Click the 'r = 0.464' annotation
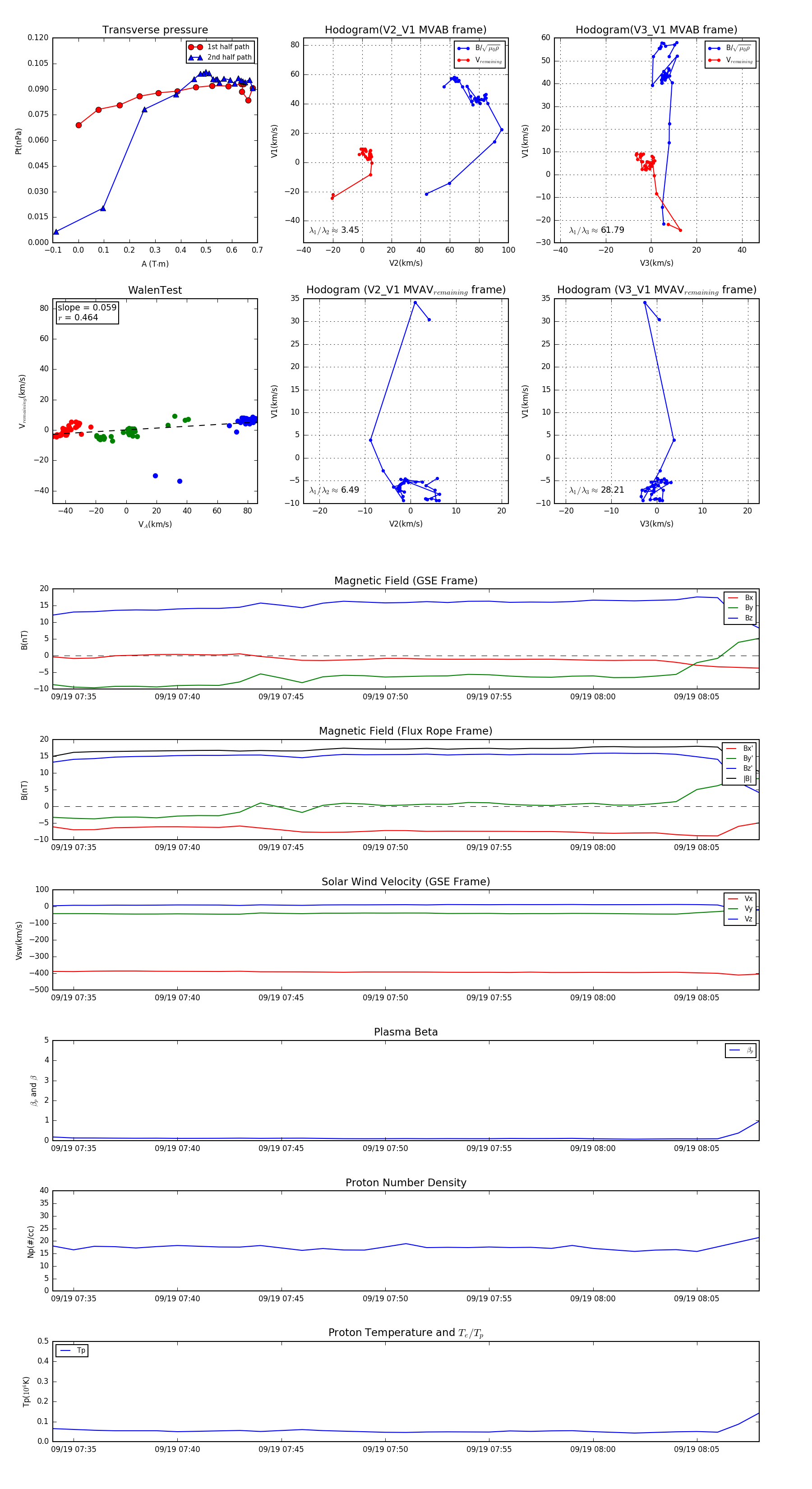The height and width of the screenshot is (1489, 812). (78, 317)
